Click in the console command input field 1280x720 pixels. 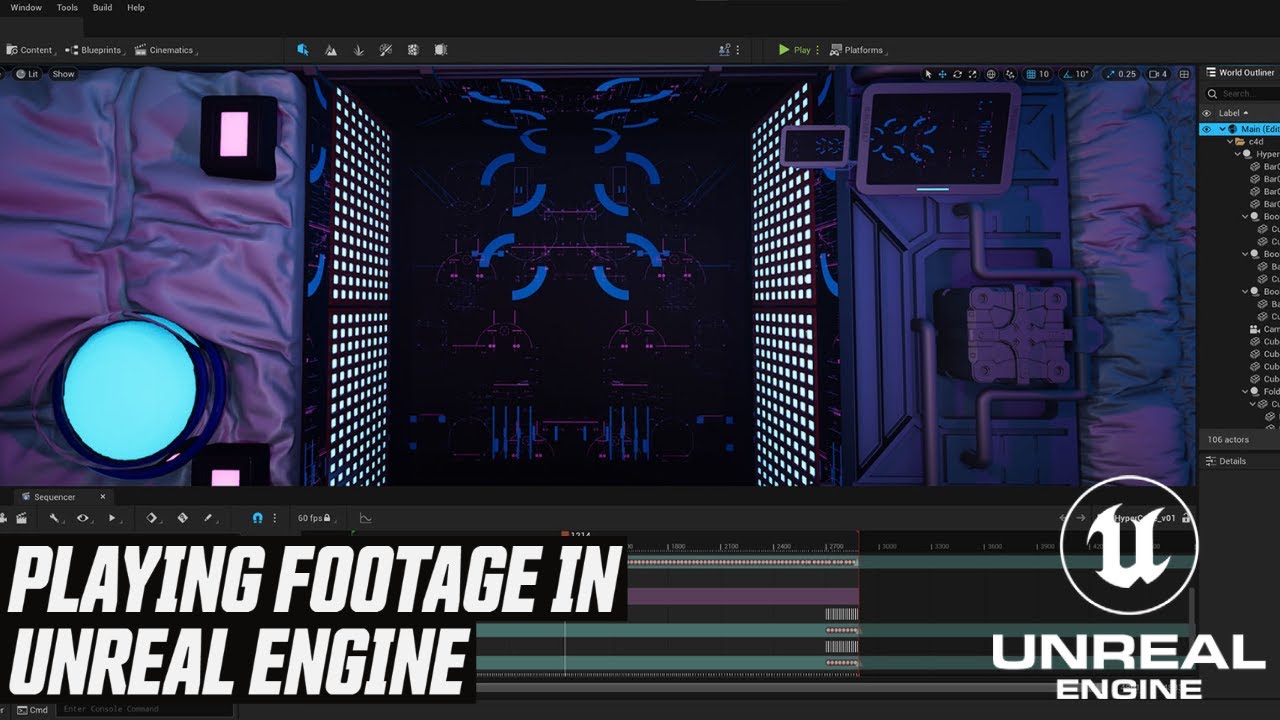pos(145,710)
